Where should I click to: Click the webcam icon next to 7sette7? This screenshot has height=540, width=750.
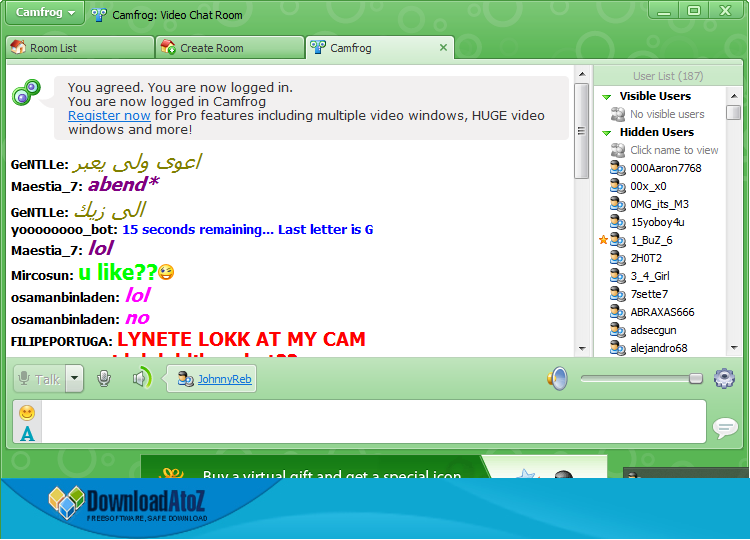coord(618,294)
